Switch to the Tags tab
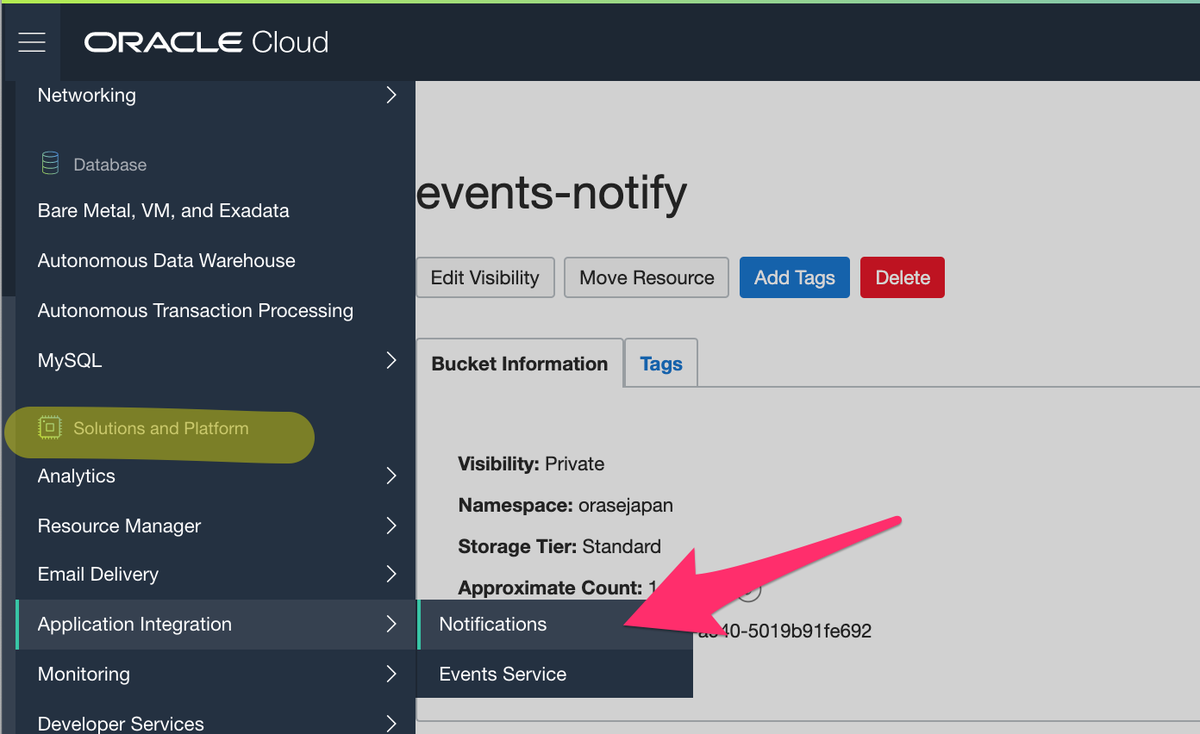Screen dimensions: 1200x734 (x=661, y=364)
